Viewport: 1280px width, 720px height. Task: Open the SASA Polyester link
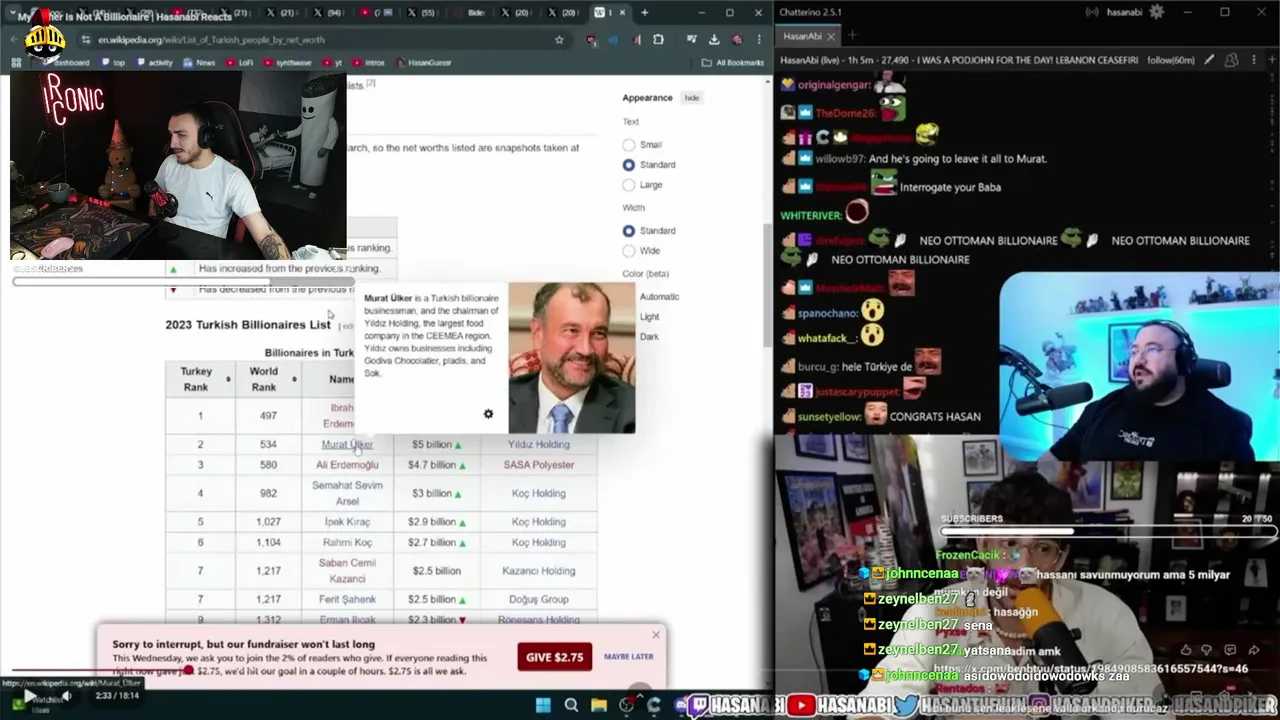coord(538,465)
